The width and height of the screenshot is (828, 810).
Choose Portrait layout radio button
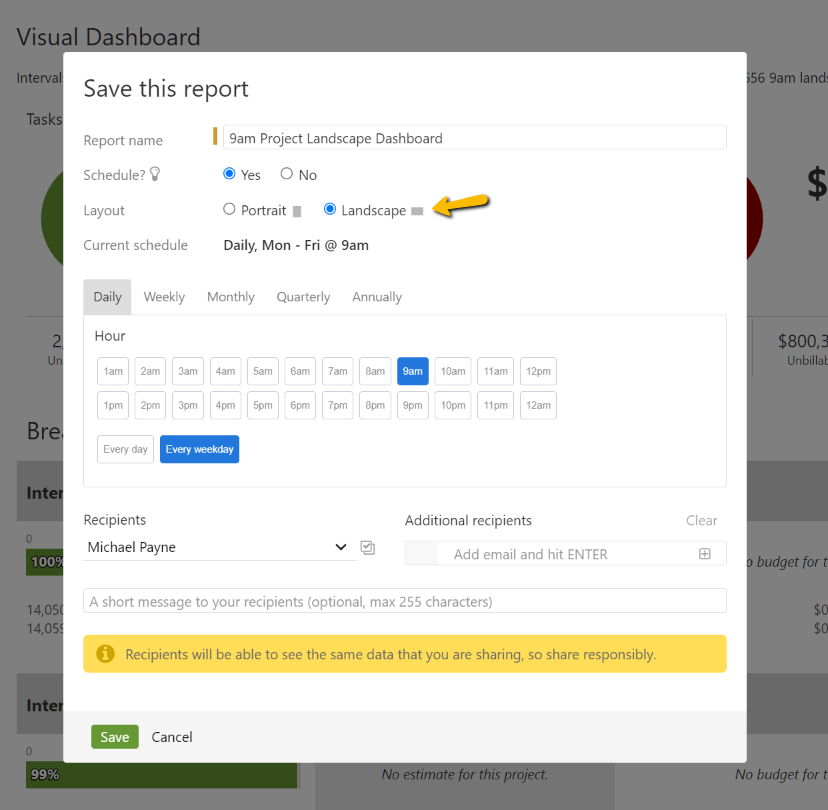230,210
